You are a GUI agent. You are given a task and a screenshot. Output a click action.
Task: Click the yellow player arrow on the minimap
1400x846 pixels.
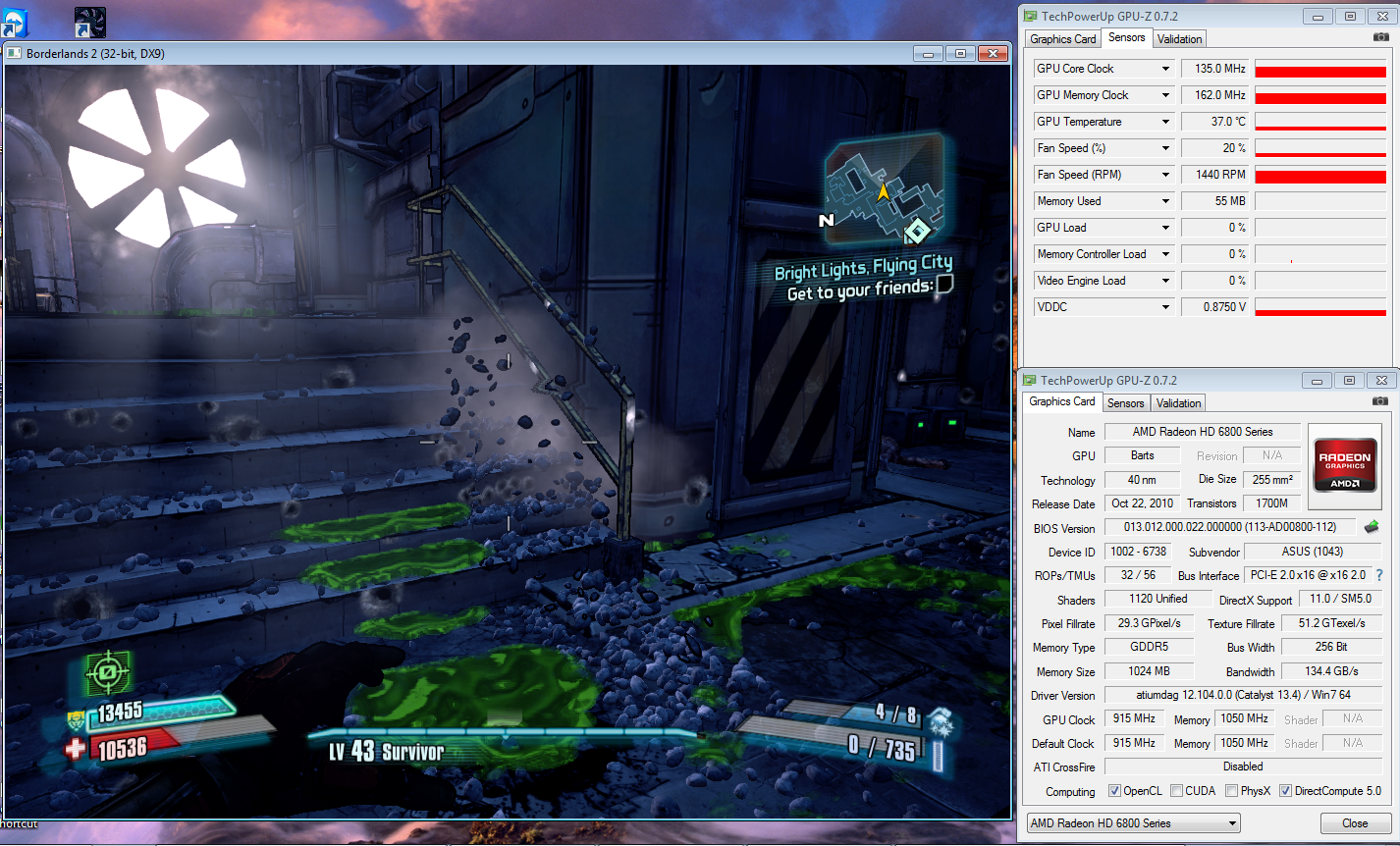point(884,191)
